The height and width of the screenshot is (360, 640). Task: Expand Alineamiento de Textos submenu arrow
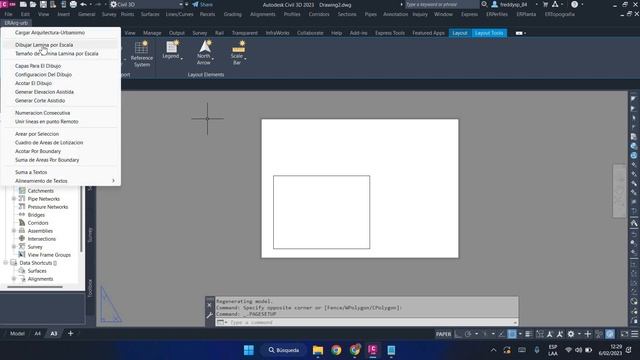pyautogui.click(x=113, y=181)
